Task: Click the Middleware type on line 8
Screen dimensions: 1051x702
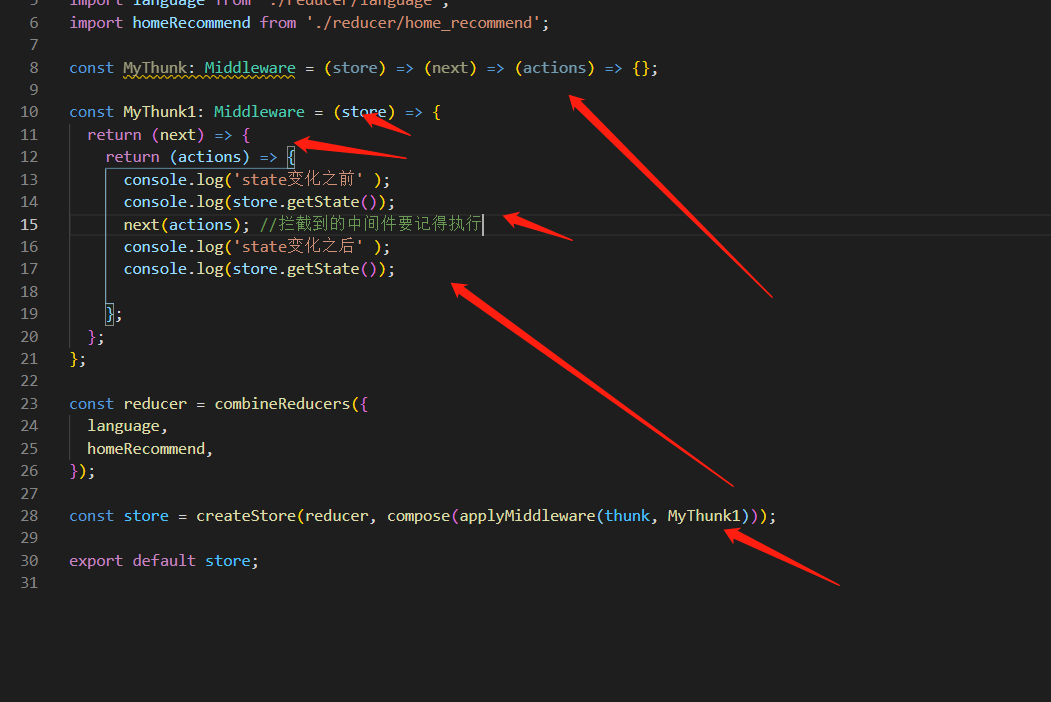Action: 250,68
